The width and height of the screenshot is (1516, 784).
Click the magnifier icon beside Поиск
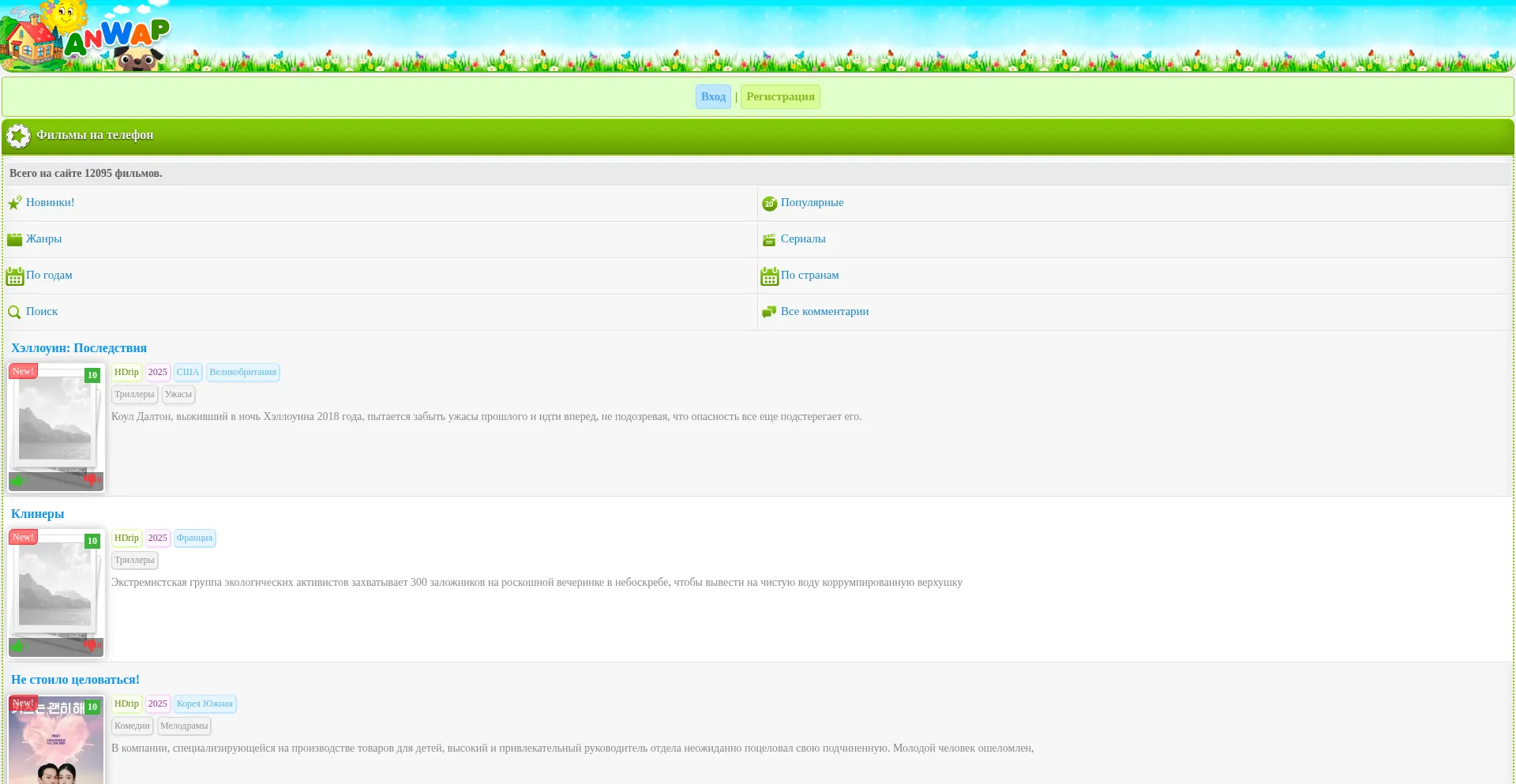14,312
